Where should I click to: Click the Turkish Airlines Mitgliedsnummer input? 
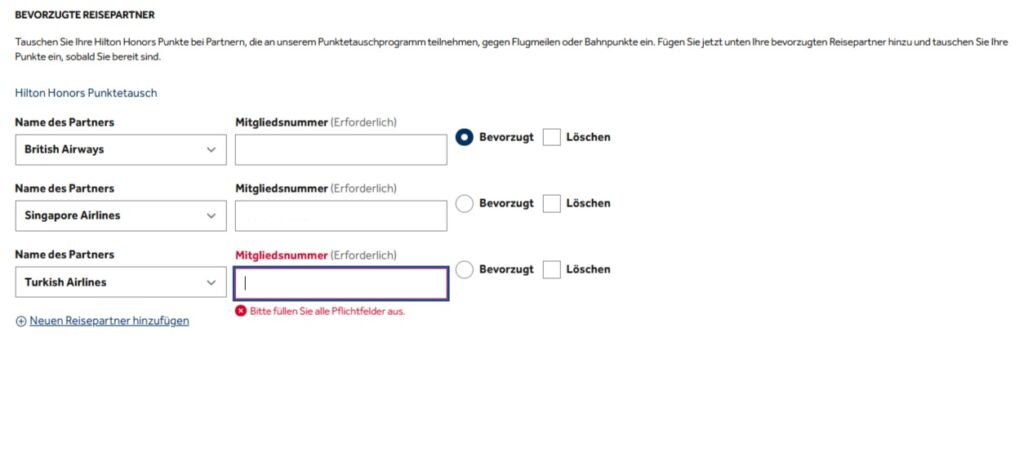340,283
